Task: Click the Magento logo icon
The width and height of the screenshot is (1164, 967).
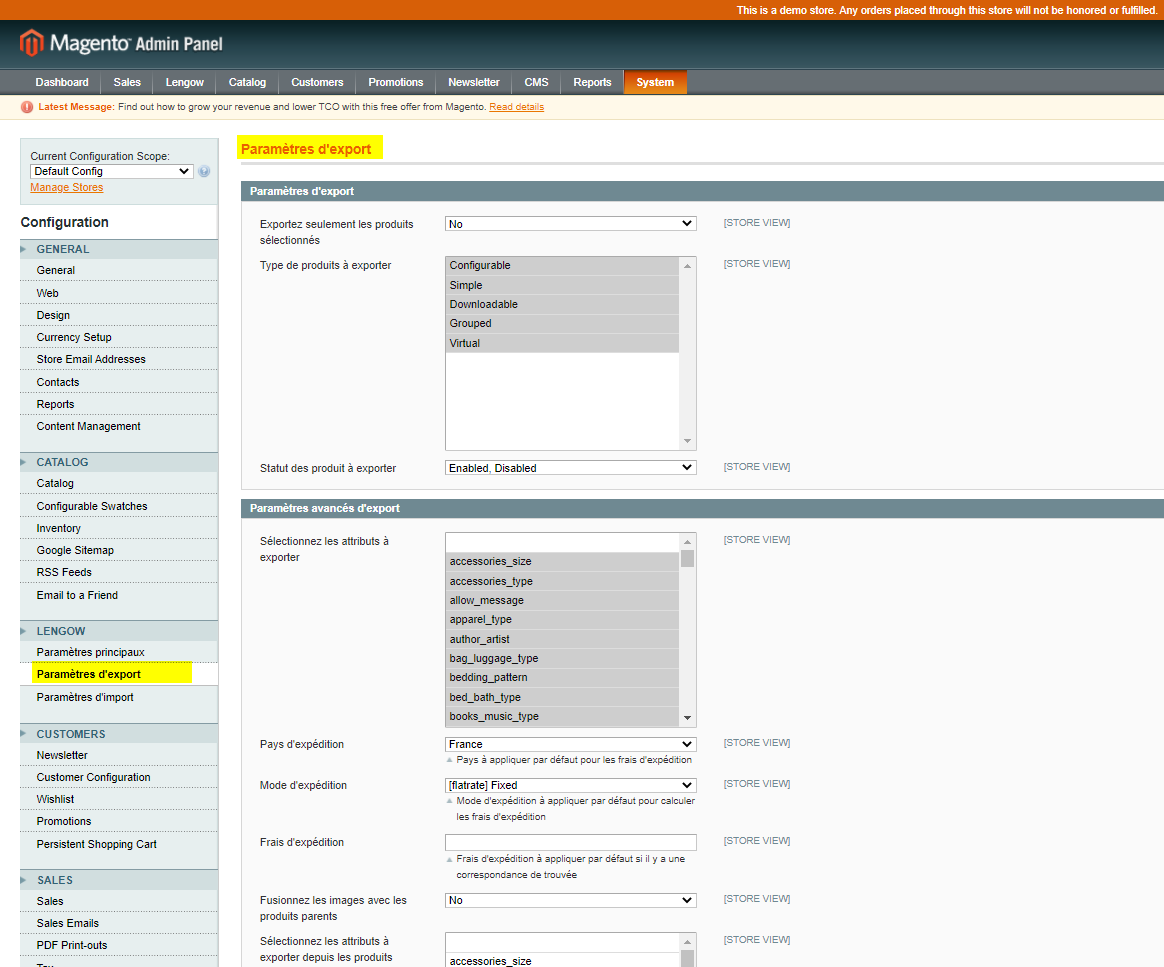Action: pyautogui.click(x=31, y=43)
